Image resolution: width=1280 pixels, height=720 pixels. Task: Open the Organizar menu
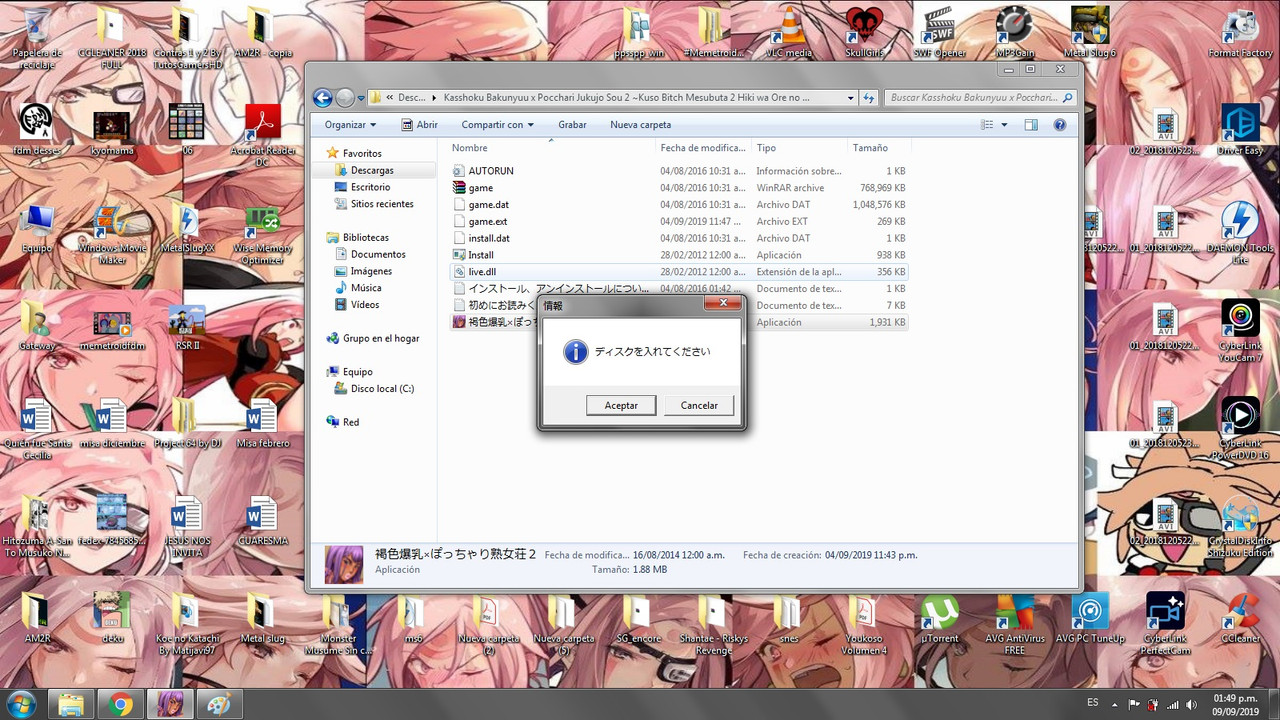coord(350,125)
